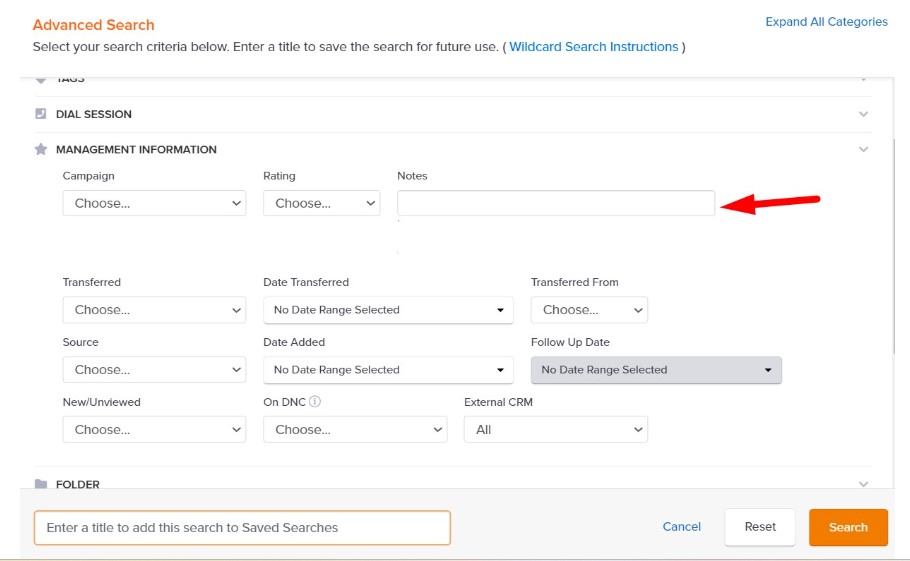Open the External CRM dropdown
Viewport: 910px width, 561px height.
(556, 430)
